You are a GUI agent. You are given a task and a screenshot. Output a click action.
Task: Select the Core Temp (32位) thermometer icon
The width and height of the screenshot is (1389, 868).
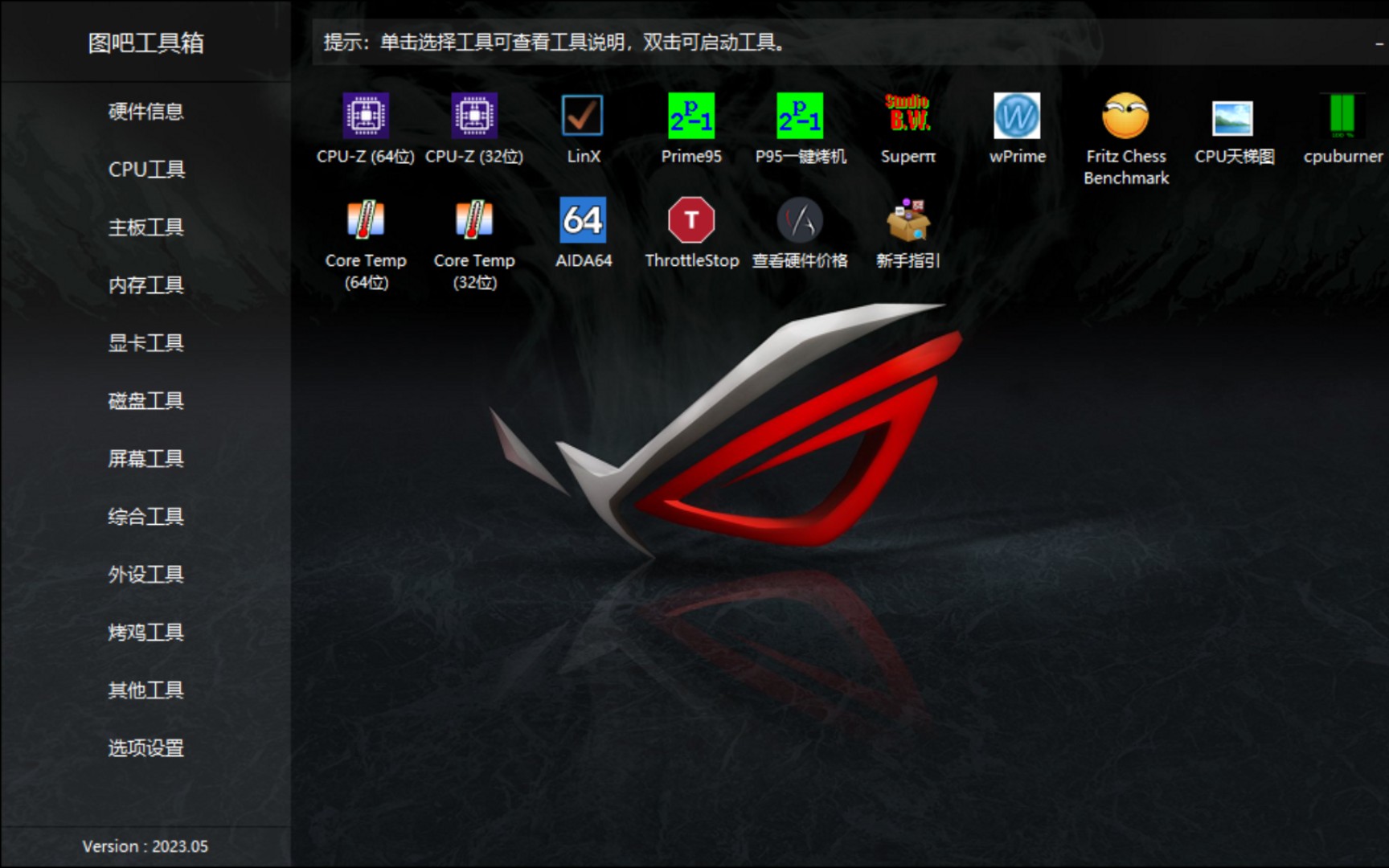click(x=474, y=219)
